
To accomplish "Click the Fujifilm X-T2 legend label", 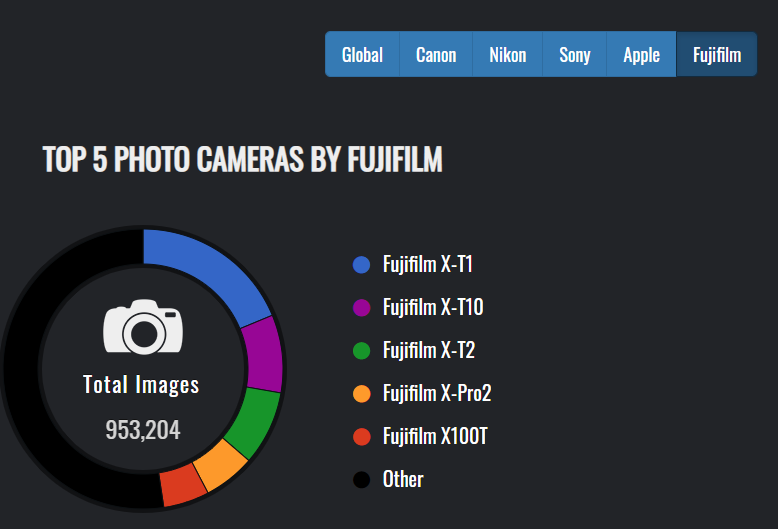I will click(x=429, y=350).
